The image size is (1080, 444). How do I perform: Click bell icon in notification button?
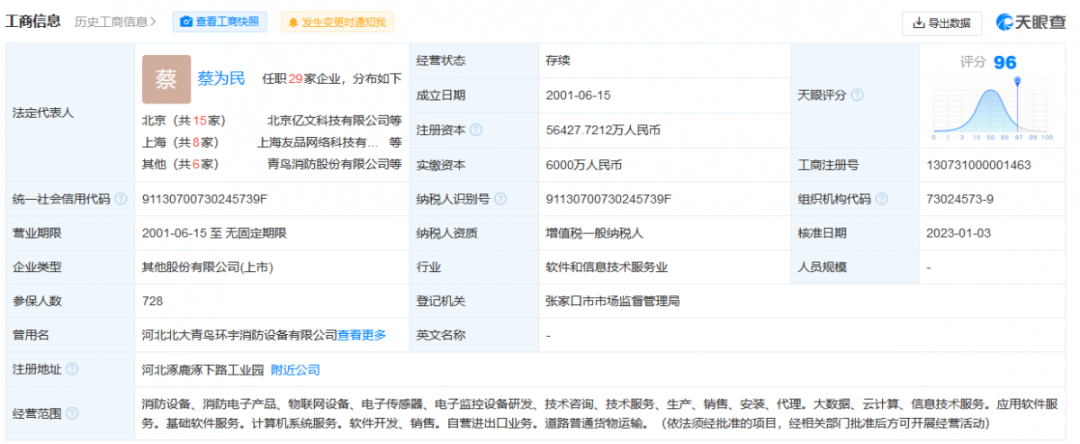click(293, 22)
